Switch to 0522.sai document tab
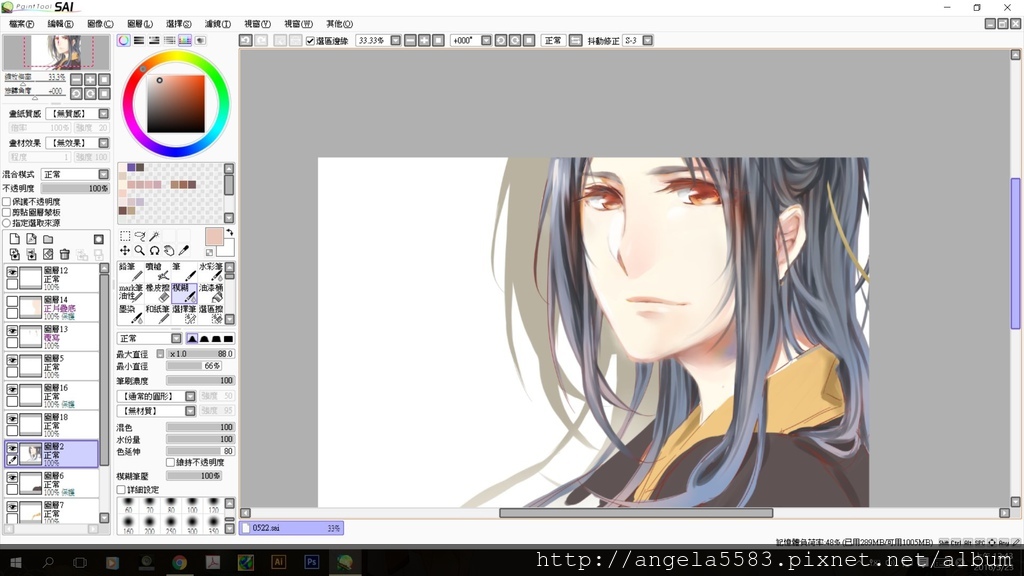The width and height of the screenshot is (1024, 576). click(291, 528)
